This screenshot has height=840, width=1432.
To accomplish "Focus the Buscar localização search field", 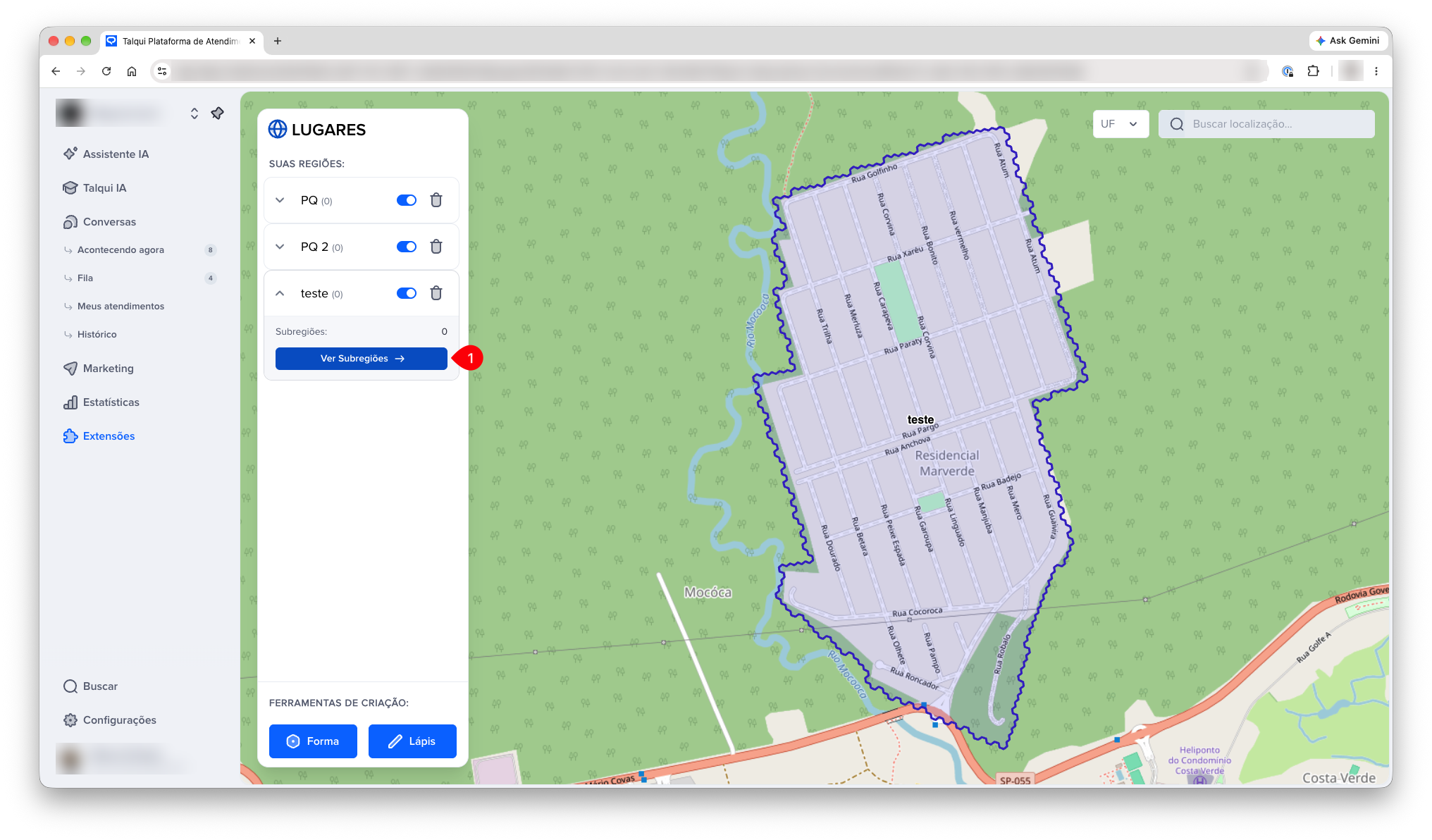I will [x=1266, y=124].
